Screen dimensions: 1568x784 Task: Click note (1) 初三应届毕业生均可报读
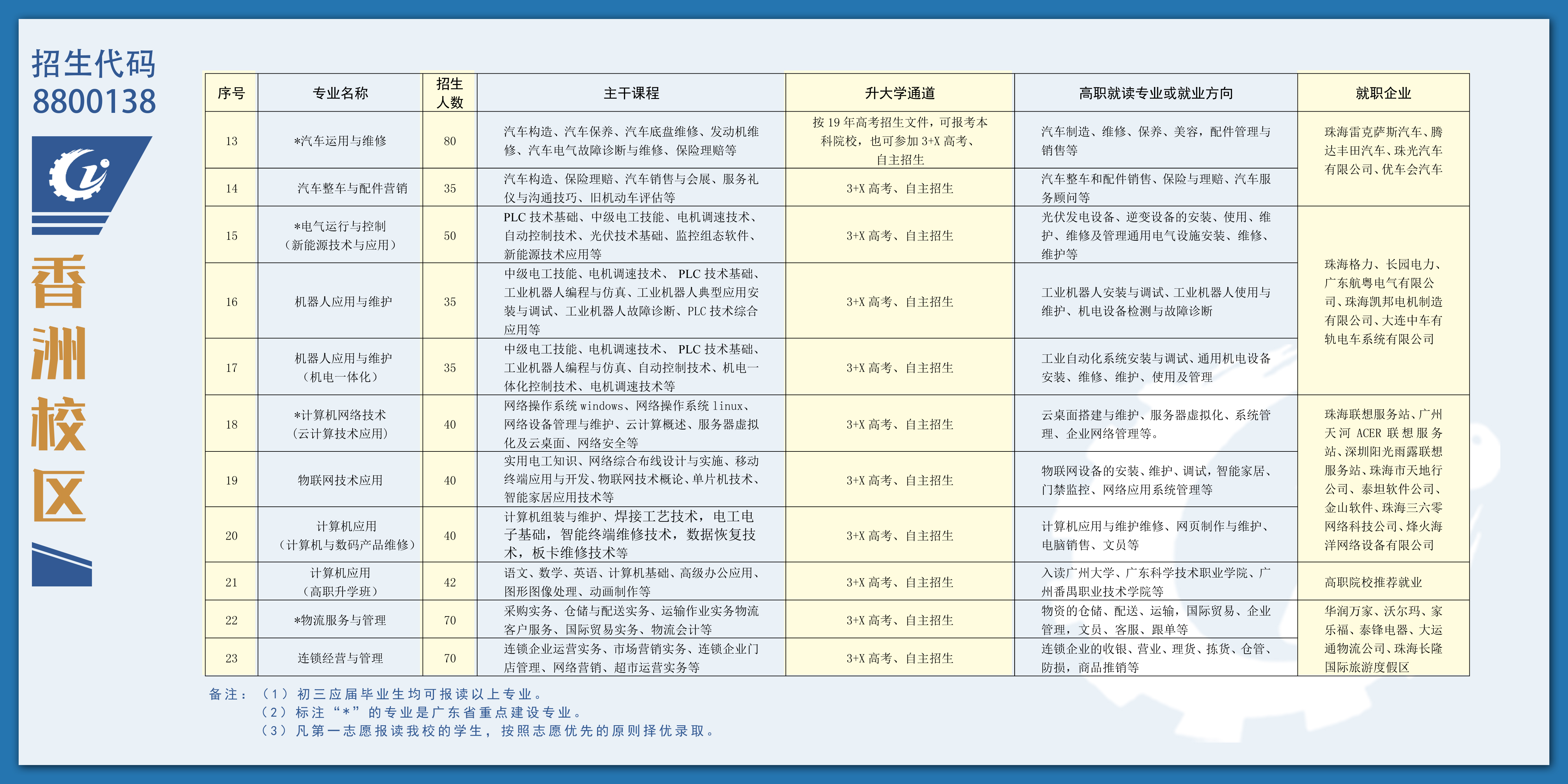click(x=402, y=694)
